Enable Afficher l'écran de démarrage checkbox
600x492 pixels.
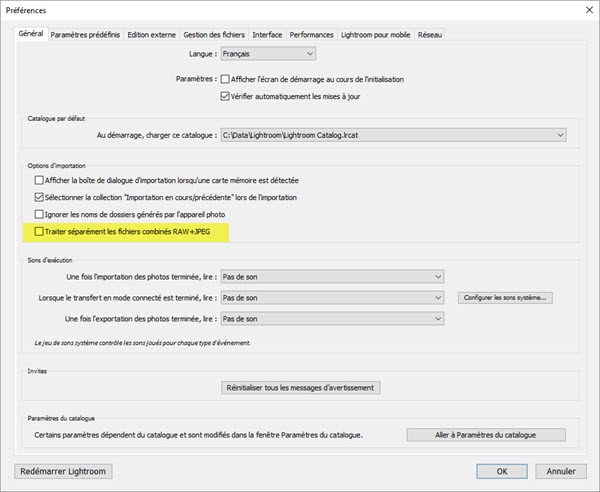[225, 79]
